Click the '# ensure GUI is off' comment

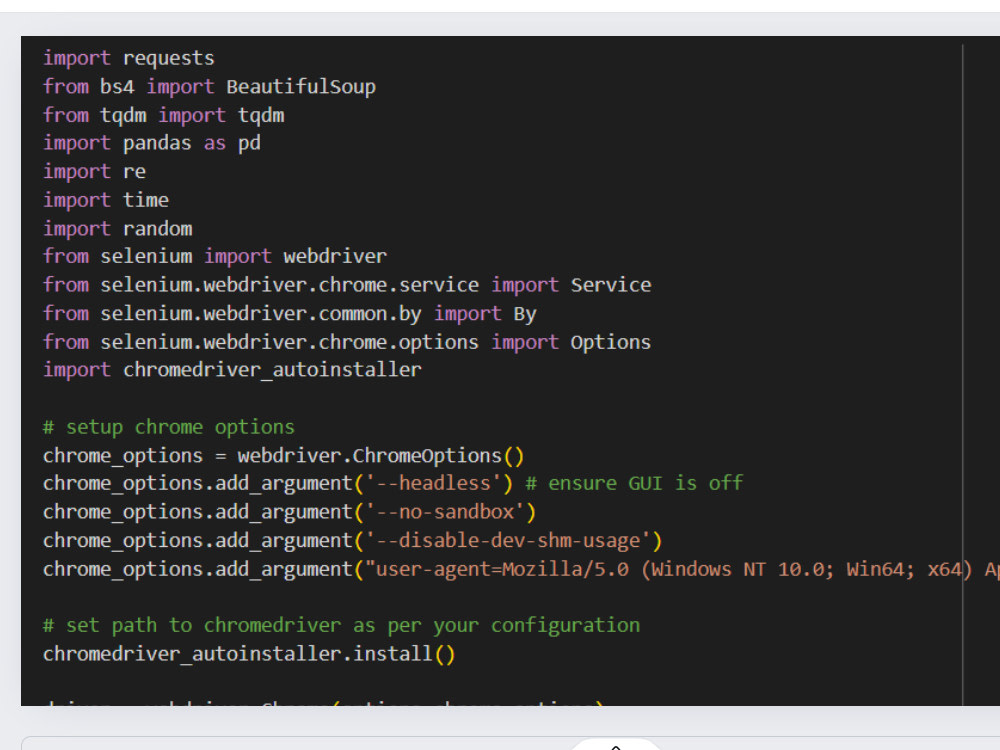634,483
